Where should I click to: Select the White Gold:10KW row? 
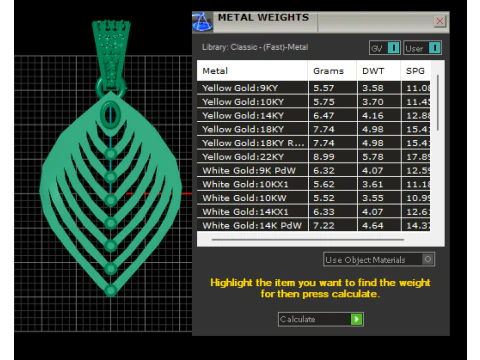point(313,198)
